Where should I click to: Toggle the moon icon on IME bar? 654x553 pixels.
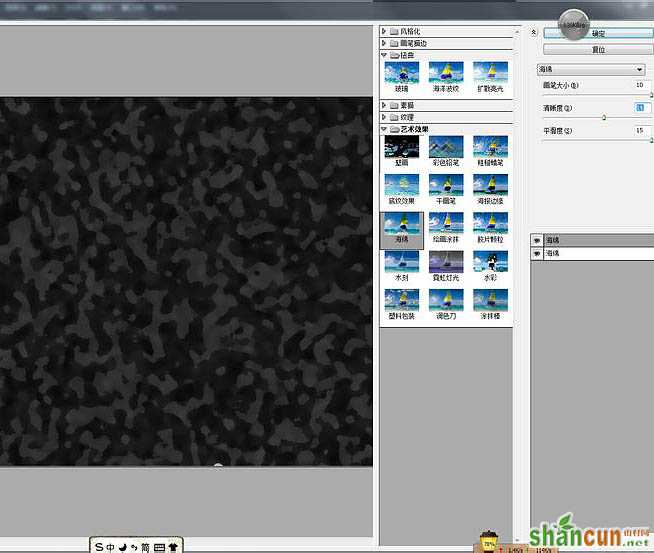122,547
